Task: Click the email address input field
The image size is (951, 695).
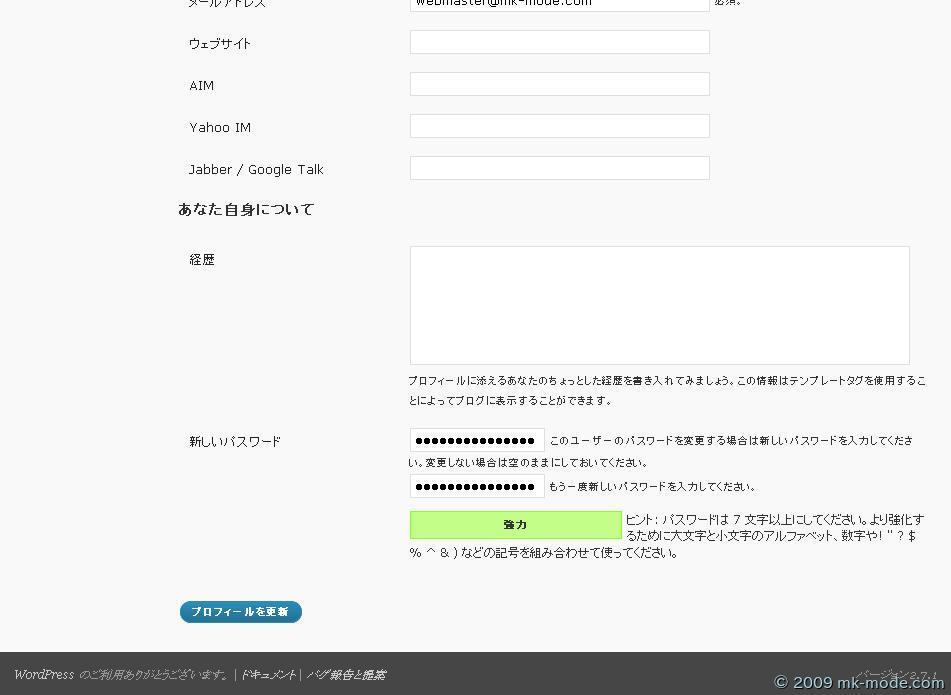Action: coord(559,4)
